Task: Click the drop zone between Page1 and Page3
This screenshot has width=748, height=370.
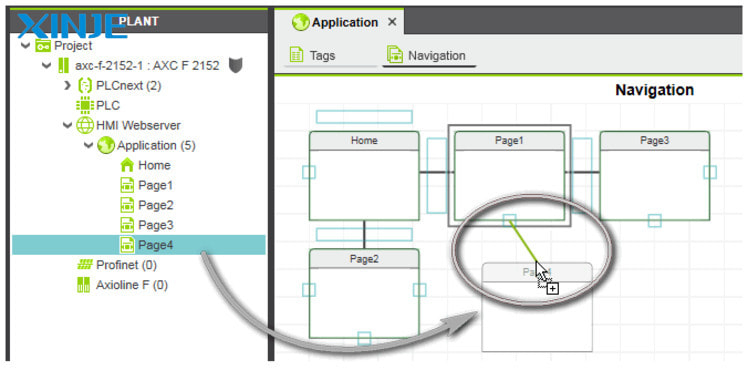Action: pyautogui.click(x=582, y=175)
